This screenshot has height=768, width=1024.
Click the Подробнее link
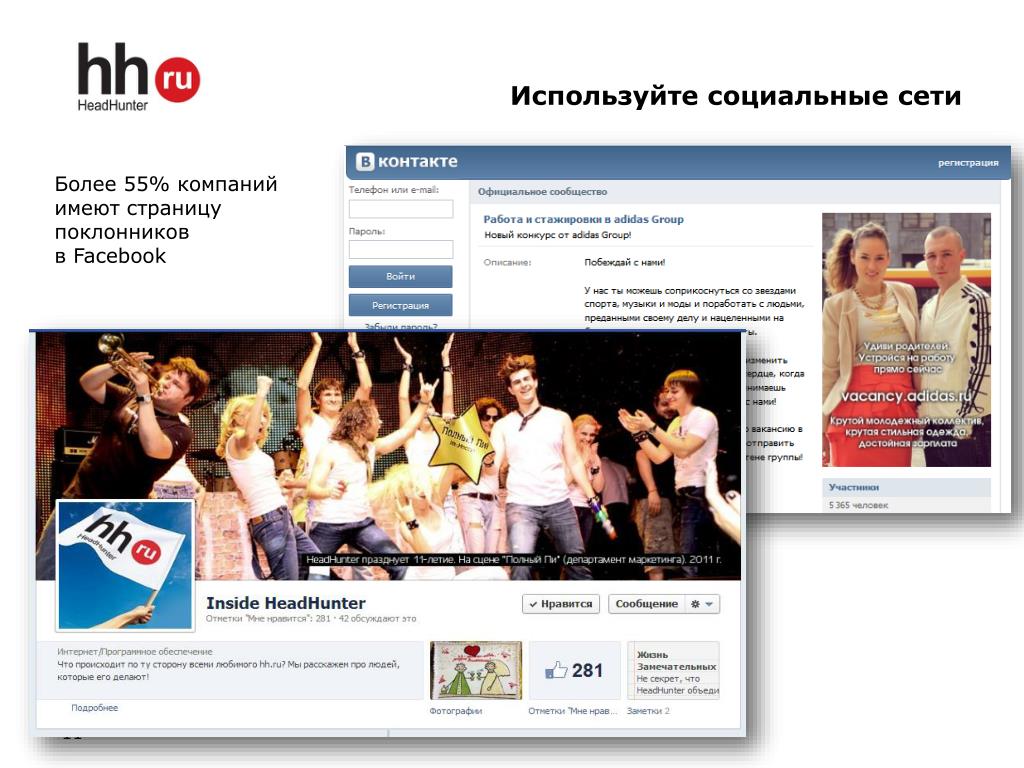pos(95,708)
